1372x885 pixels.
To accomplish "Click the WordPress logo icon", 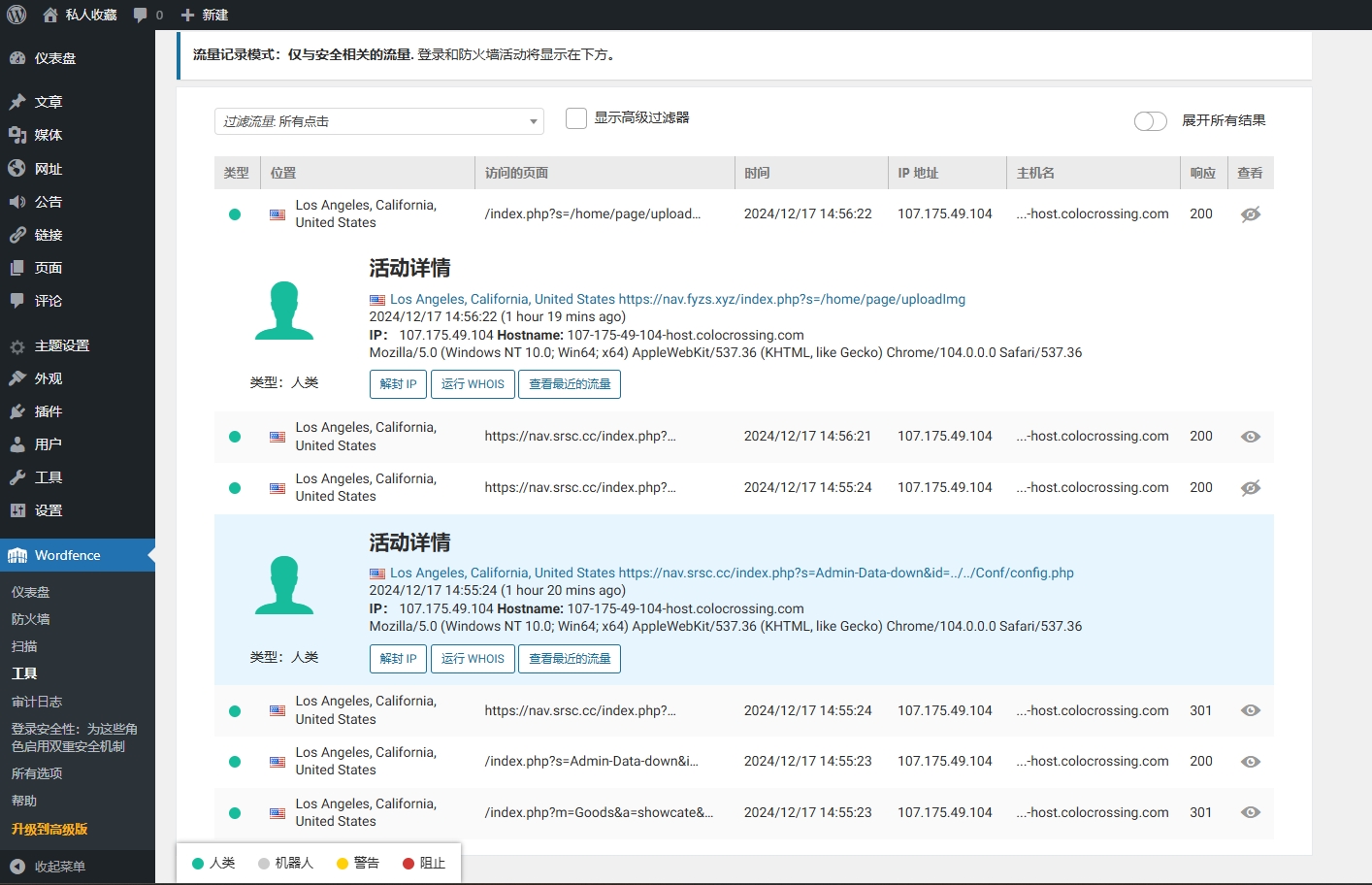I will click(16, 15).
